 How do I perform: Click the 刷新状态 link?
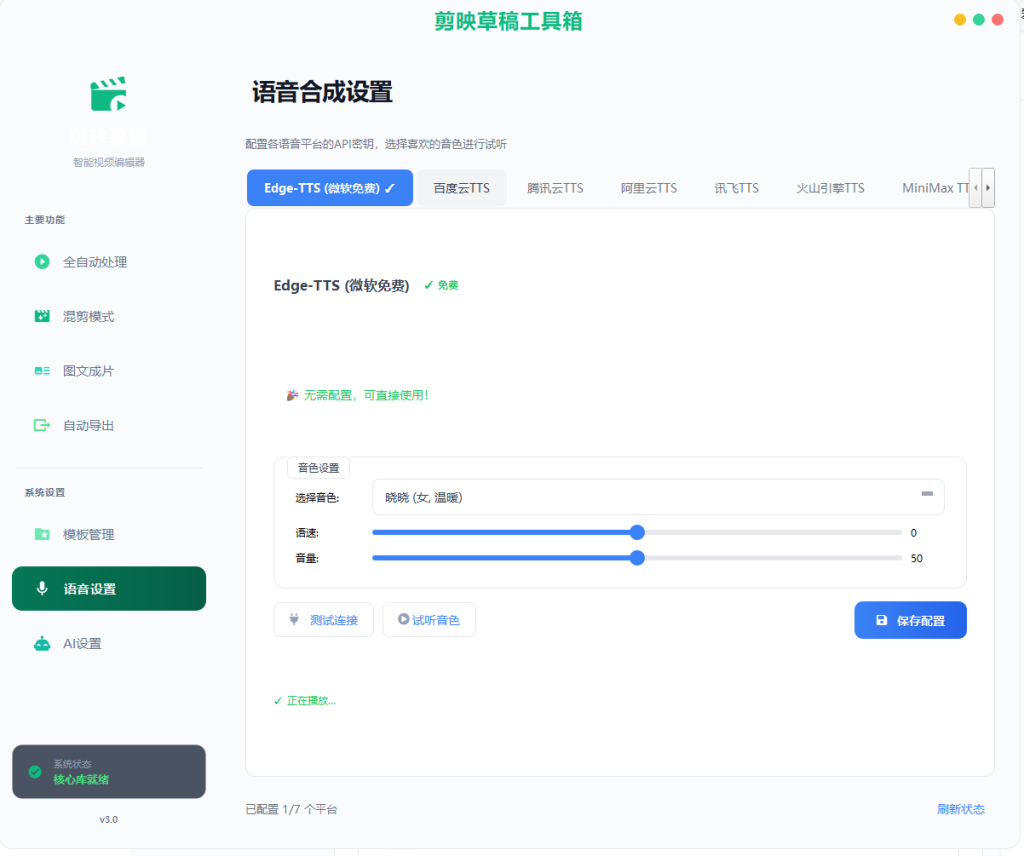961,810
